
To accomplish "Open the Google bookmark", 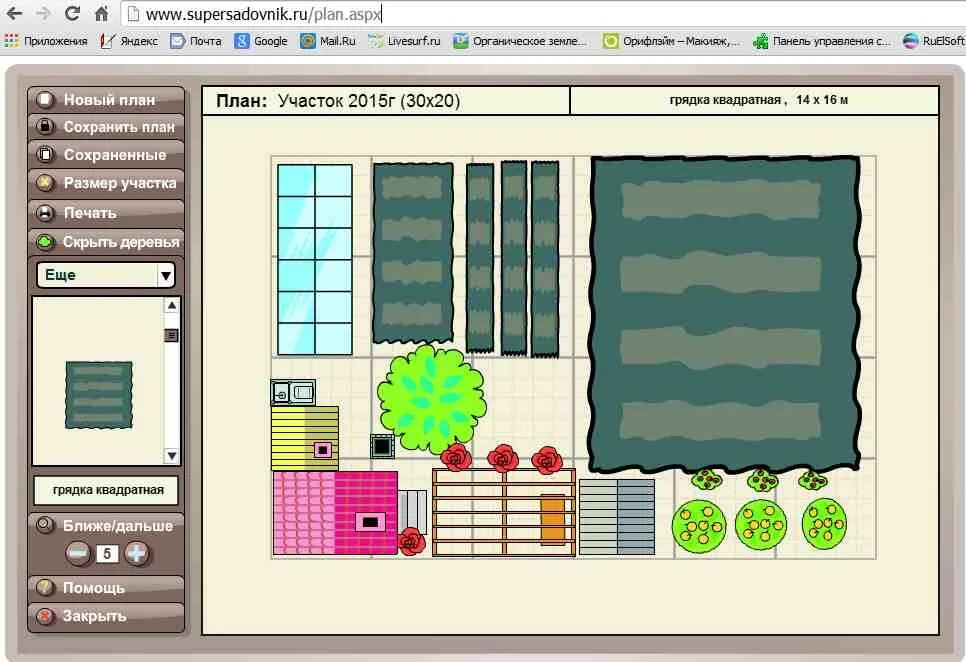I will 261,41.
